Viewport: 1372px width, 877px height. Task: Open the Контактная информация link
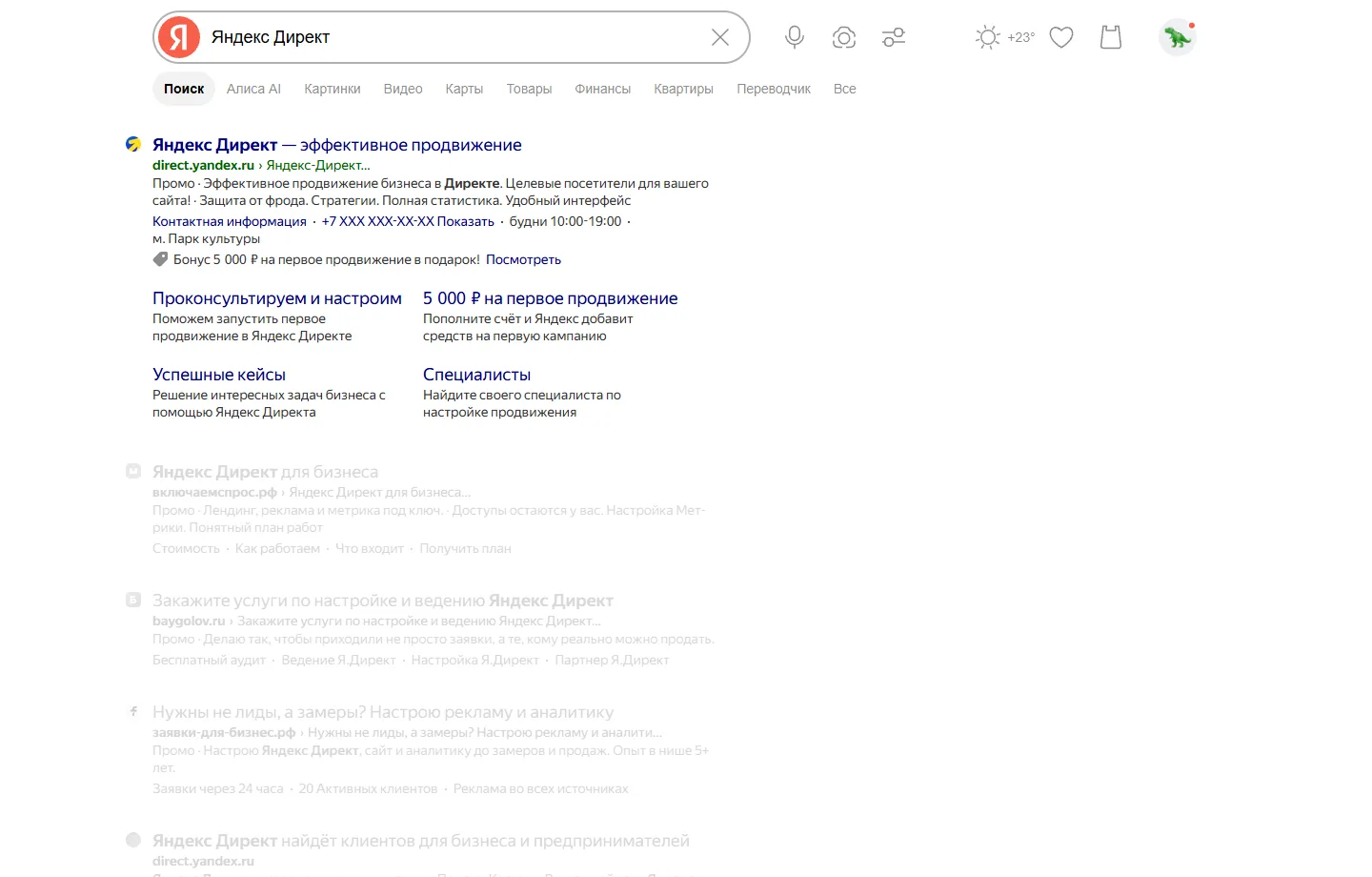[230, 221]
